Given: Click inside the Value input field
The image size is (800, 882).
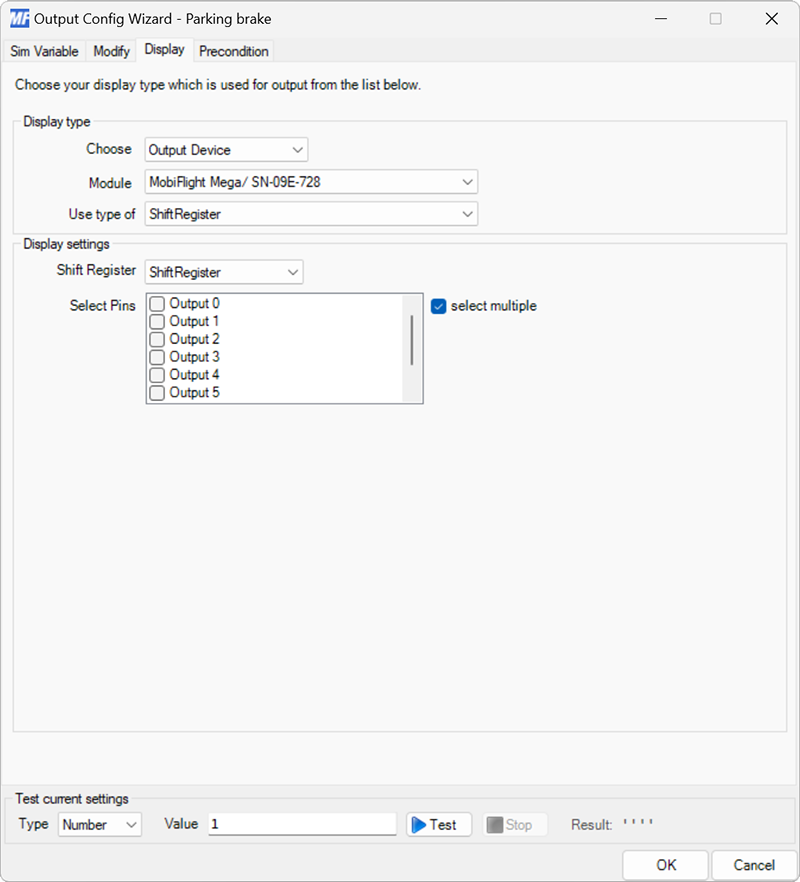Looking at the screenshot, I should click(300, 823).
